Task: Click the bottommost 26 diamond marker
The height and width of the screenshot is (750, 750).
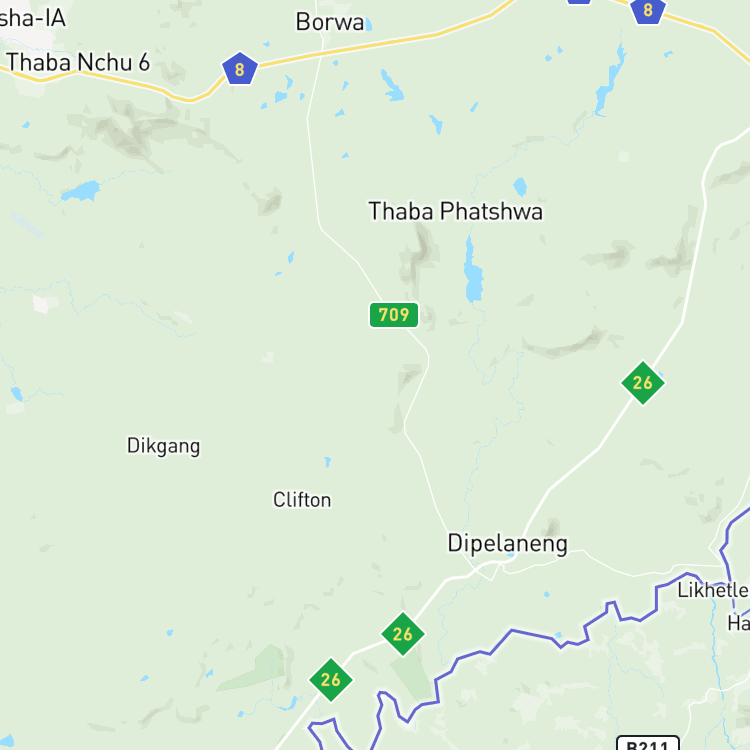Action: tap(331, 680)
